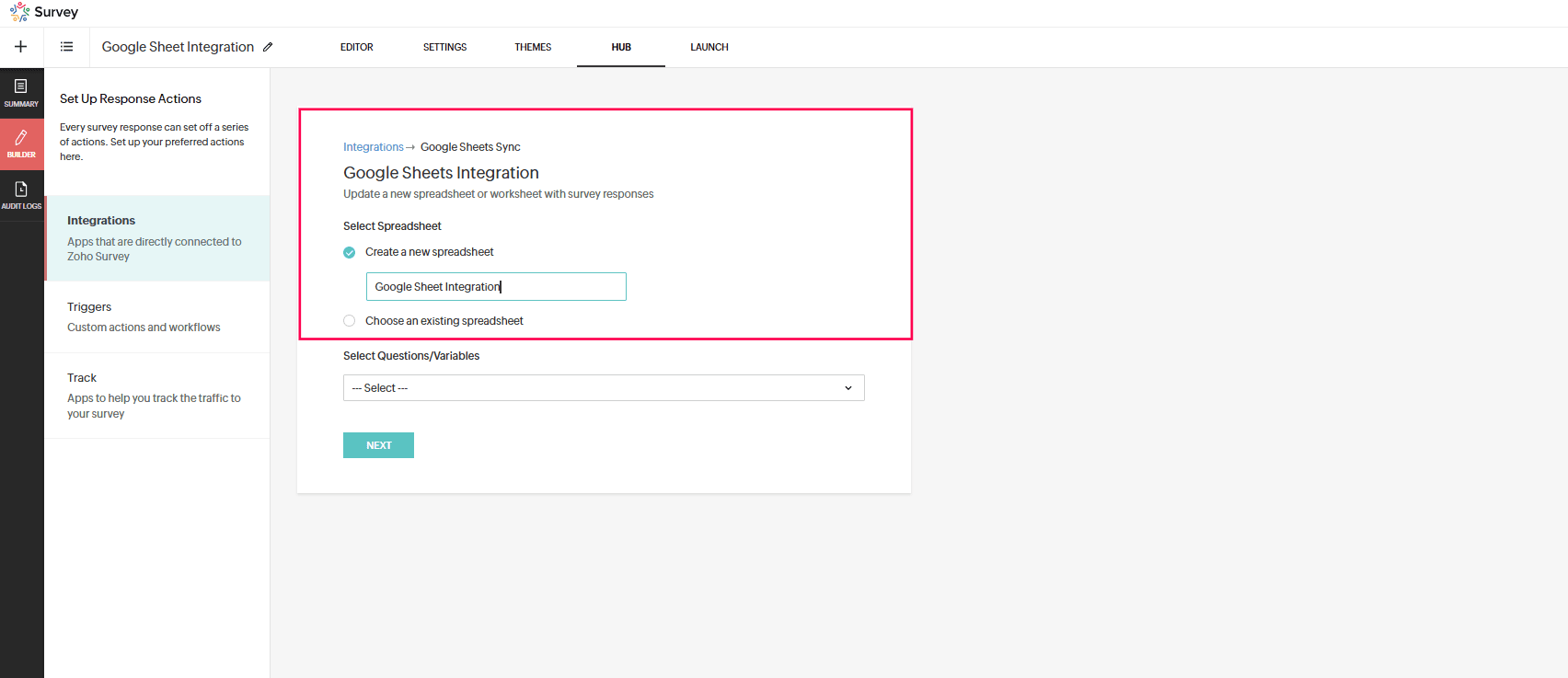Click the Select Spreadsheet label
Viewport: 1568px width, 678px height.
[x=392, y=226]
